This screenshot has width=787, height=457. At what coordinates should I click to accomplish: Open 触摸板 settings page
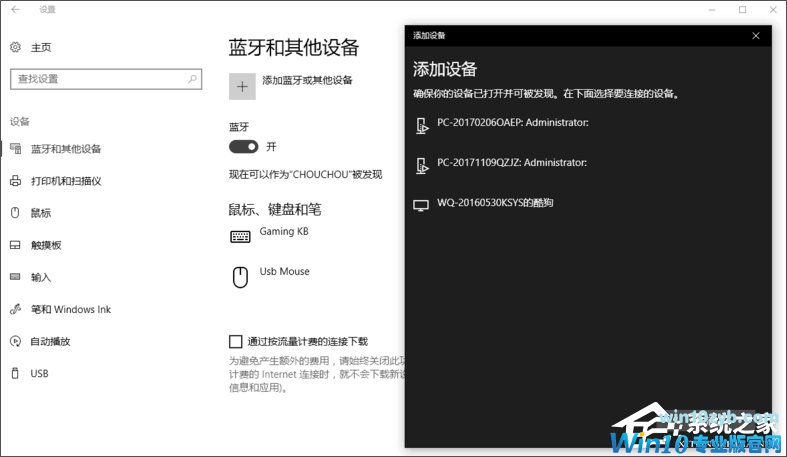46,245
